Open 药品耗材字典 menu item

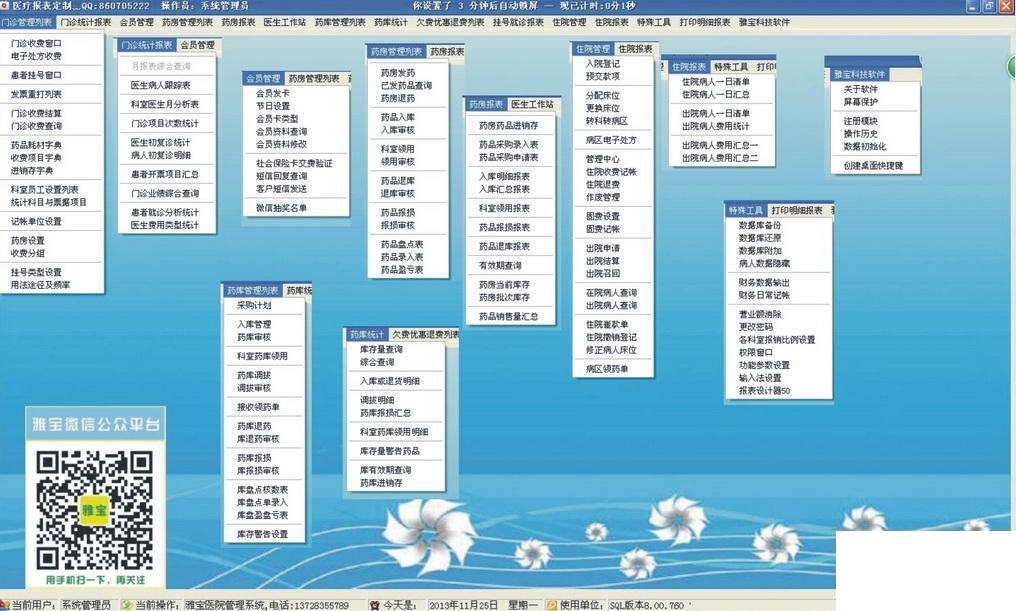[x=36, y=145]
